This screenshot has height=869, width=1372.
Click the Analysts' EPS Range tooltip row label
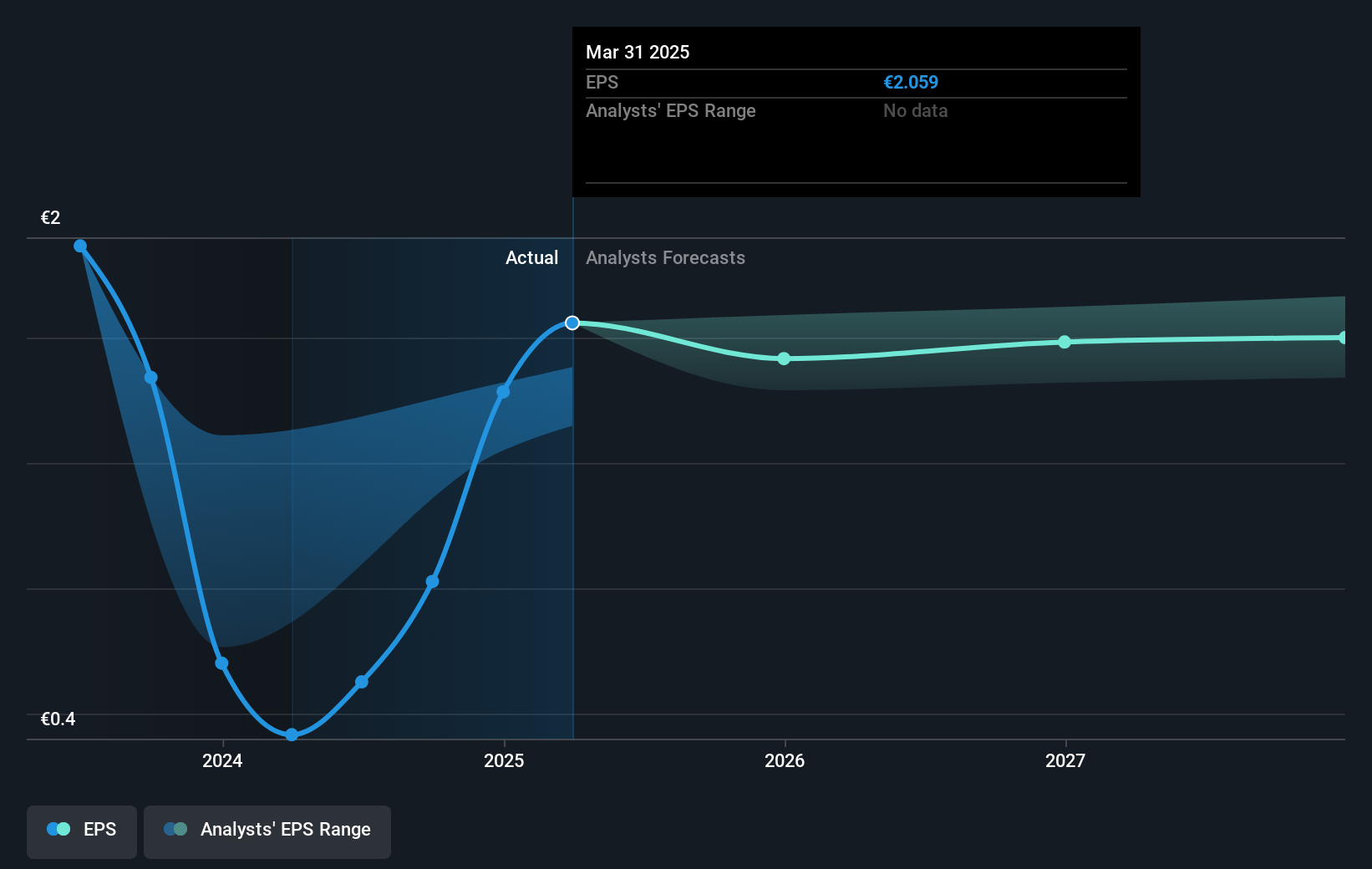click(671, 110)
